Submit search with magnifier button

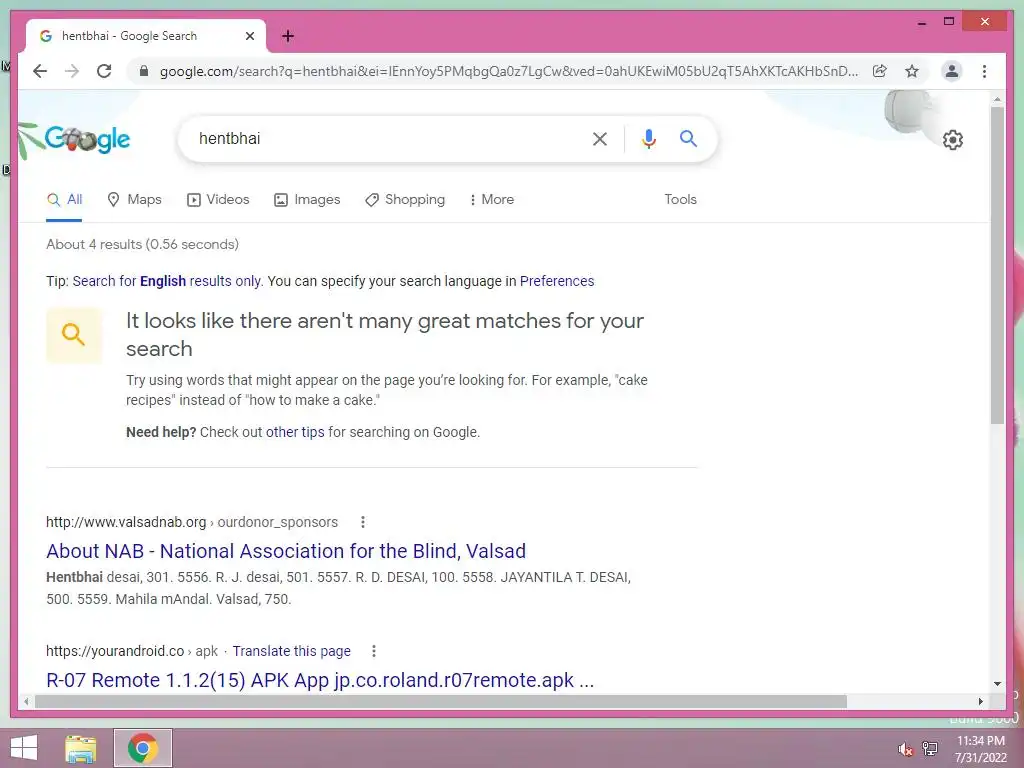coord(688,138)
